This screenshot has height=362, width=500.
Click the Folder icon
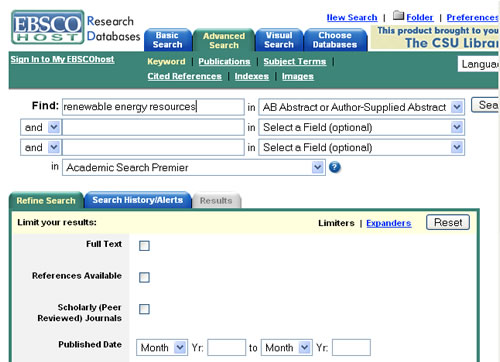pyautogui.click(x=398, y=15)
